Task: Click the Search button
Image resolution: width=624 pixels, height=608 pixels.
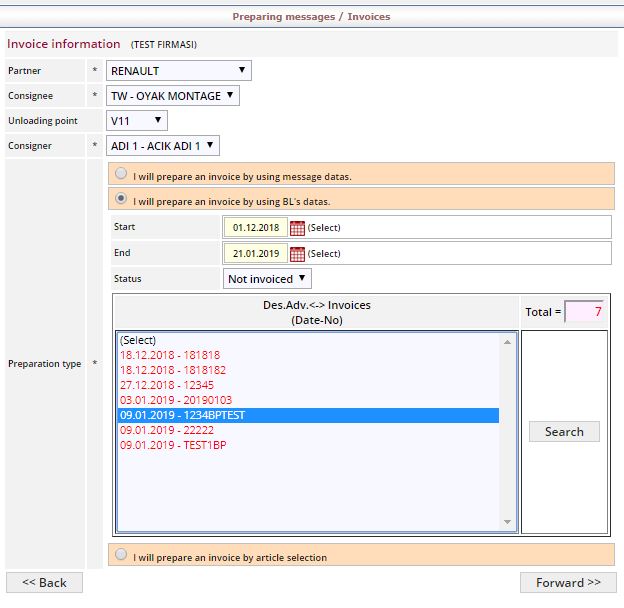Action: pyautogui.click(x=564, y=431)
